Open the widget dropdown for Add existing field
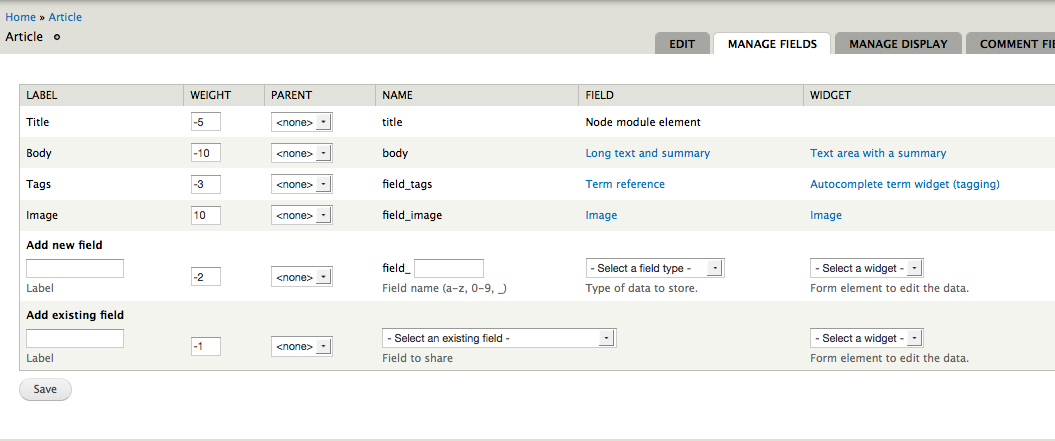Image resolution: width=1055 pixels, height=441 pixels. 866,338
